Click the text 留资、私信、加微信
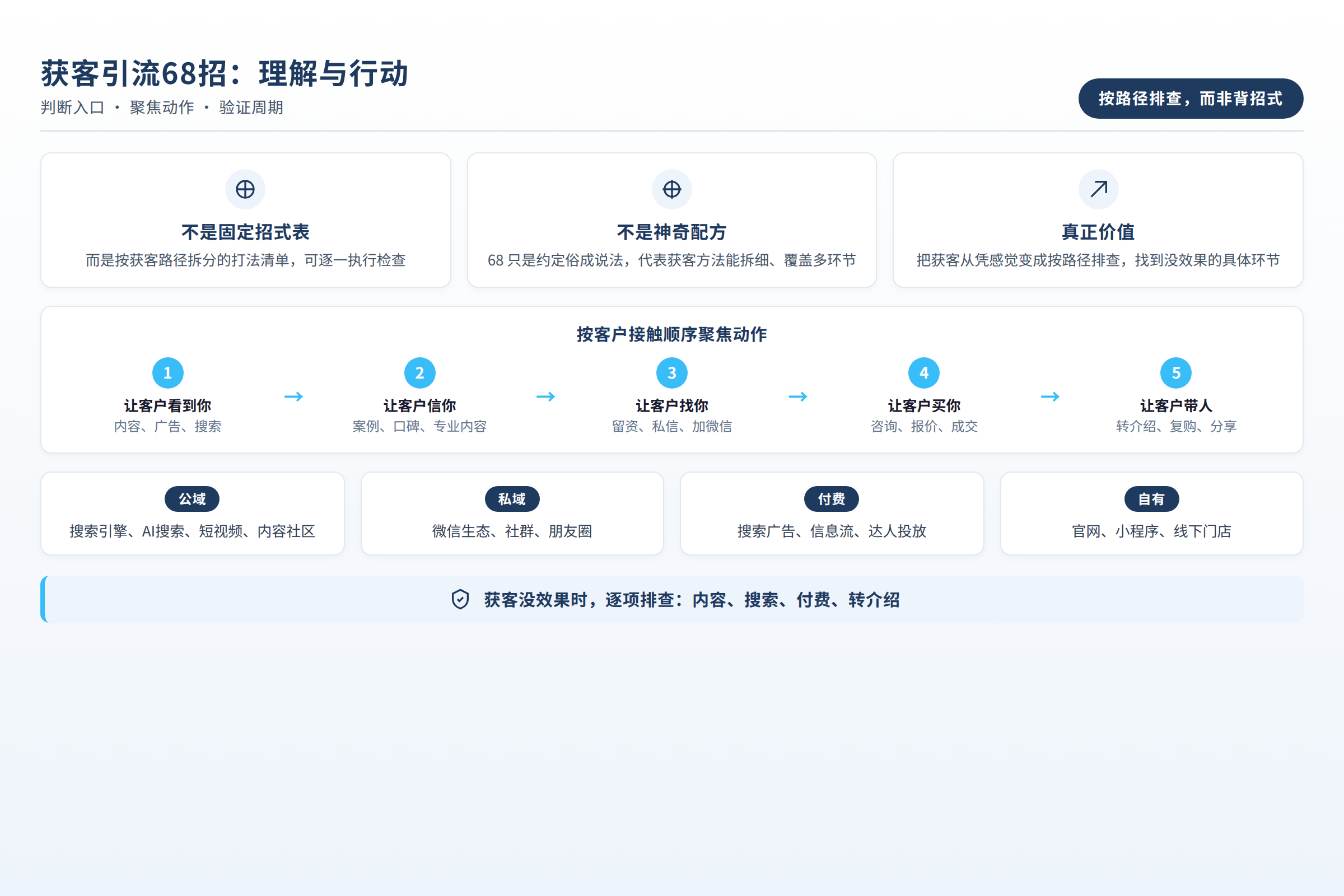Image resolution: width=1344 pixels, height=896 pixels. [672, 426]
